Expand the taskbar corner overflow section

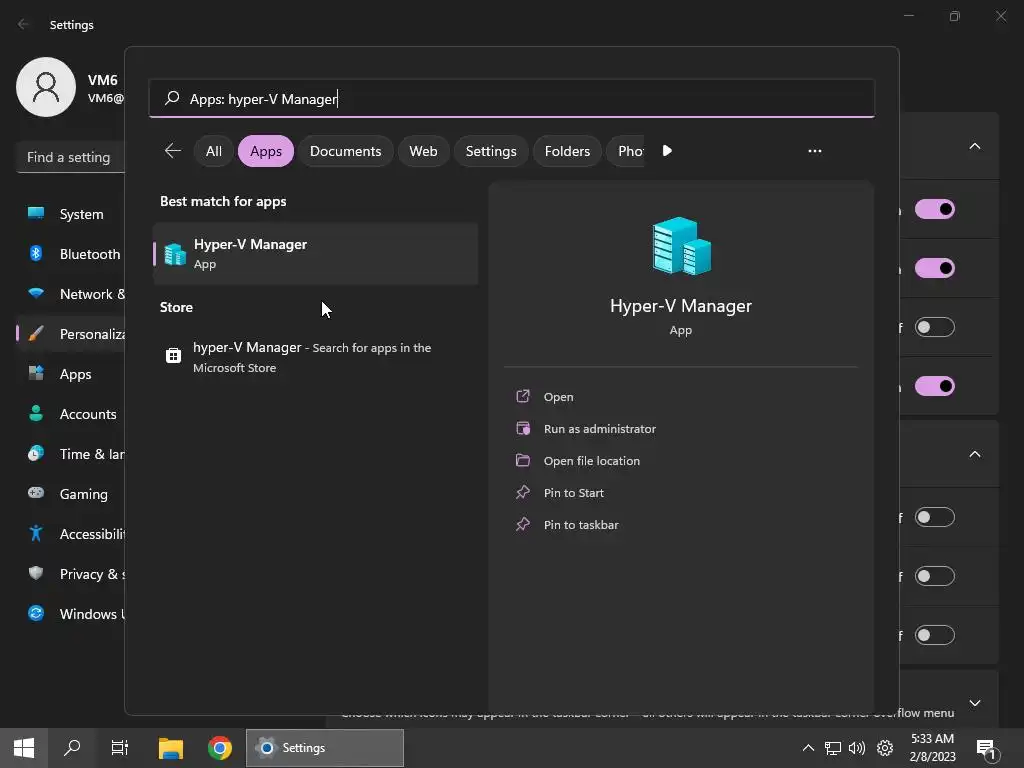click(974, 703)
